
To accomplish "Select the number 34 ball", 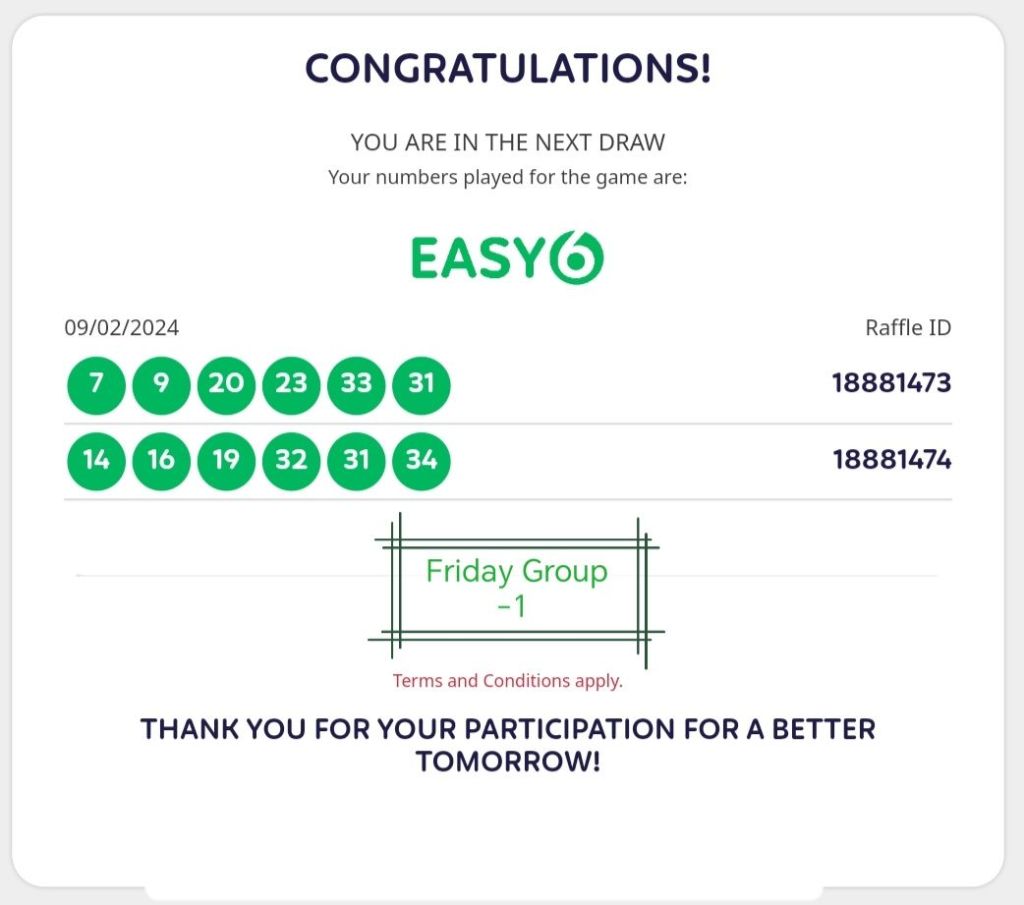I will (421, 460).
